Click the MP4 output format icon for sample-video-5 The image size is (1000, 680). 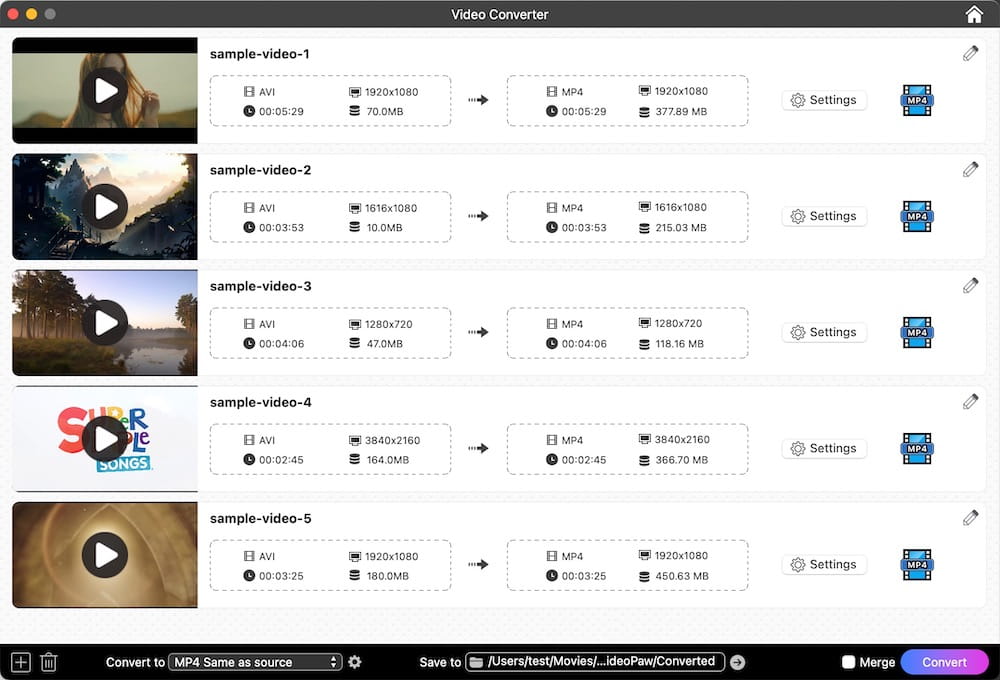click(x=916, y=564)
